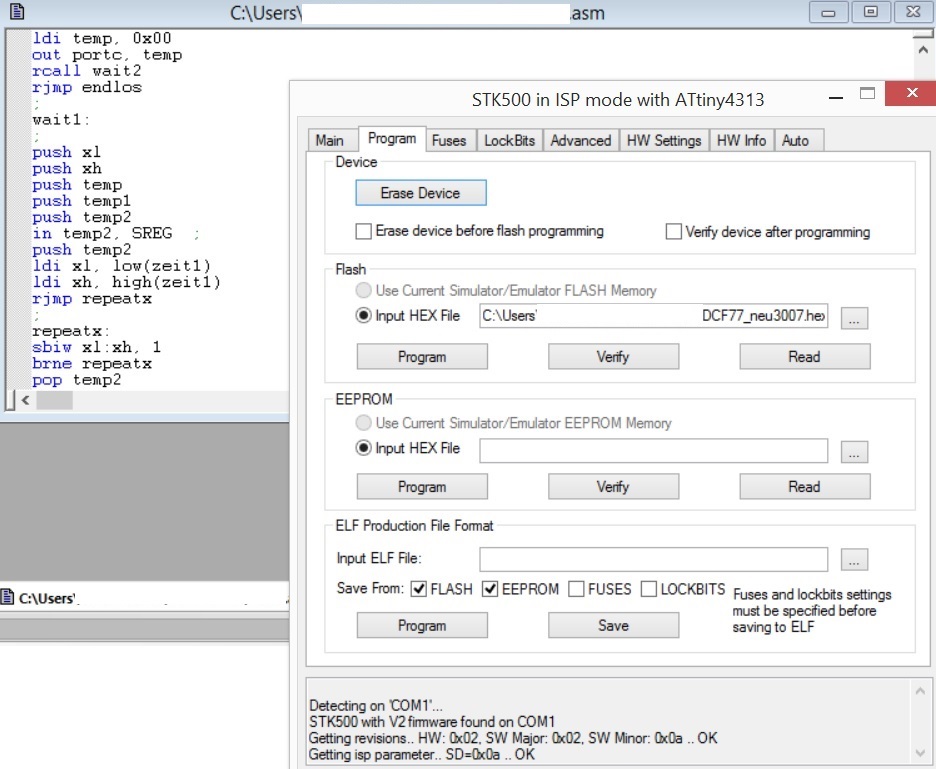Switch to the Fuses tab

[449, 141]
